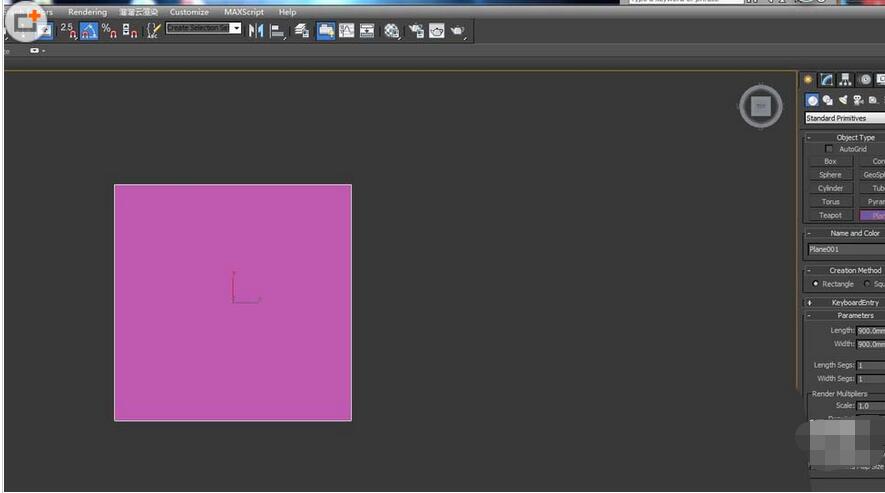Open the Rendered Frame Window
Viewport: 885px width, 493px height.
(x=436, y=30)
